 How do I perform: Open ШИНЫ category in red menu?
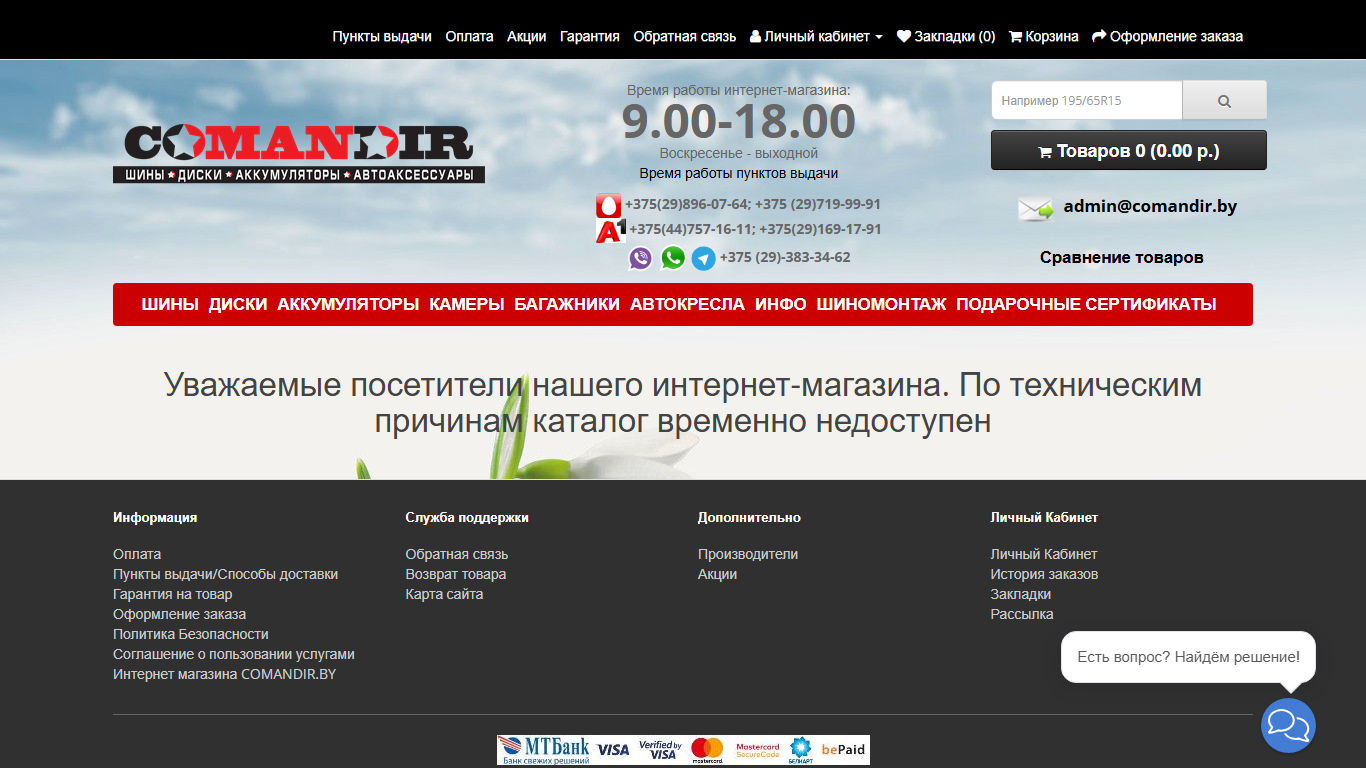click(170, 304)
